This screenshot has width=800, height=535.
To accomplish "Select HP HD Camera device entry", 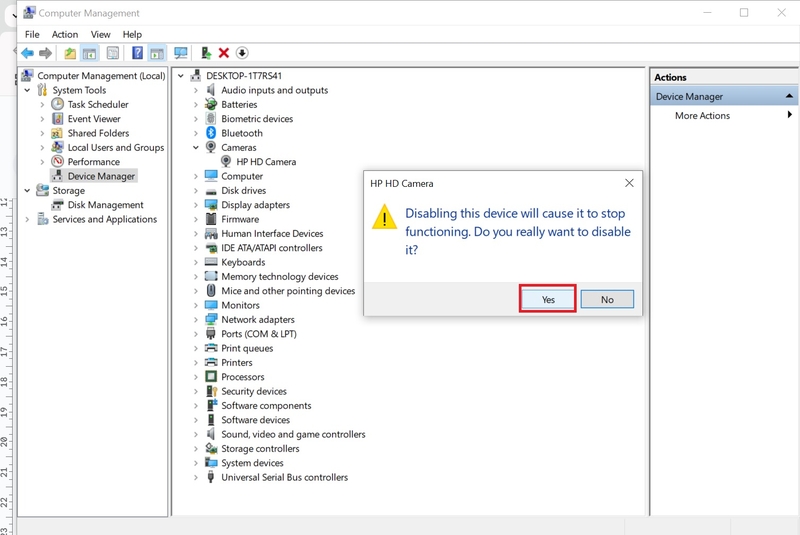I will [266, 162].
